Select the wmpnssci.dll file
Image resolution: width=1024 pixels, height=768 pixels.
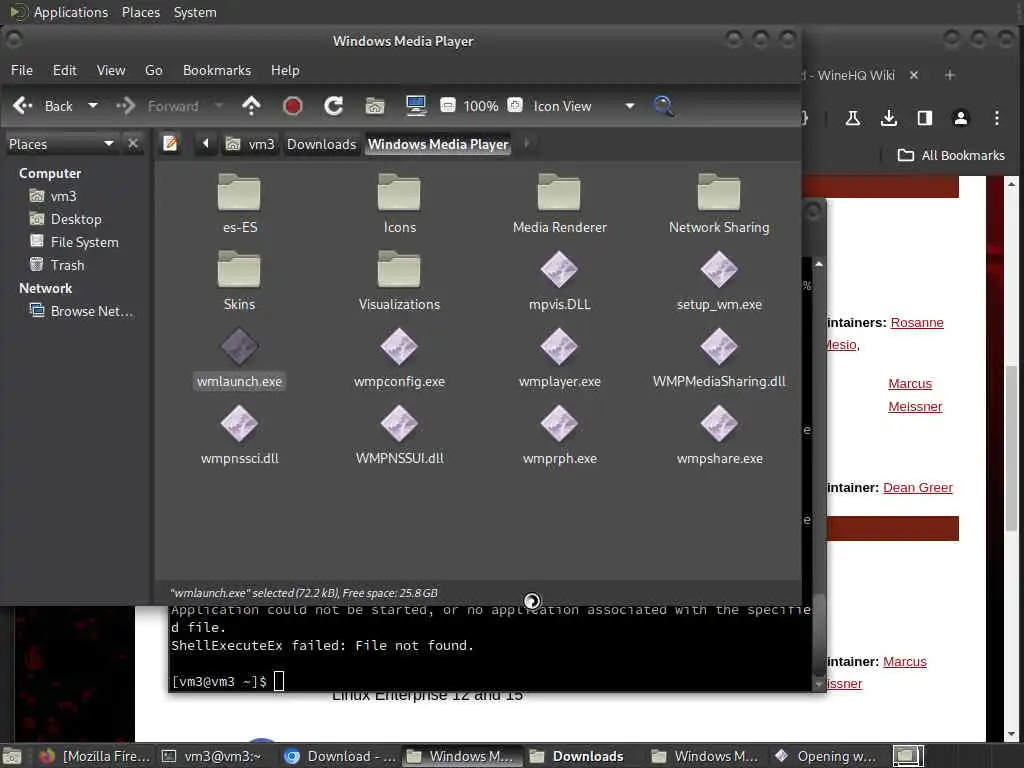(240, 435)
